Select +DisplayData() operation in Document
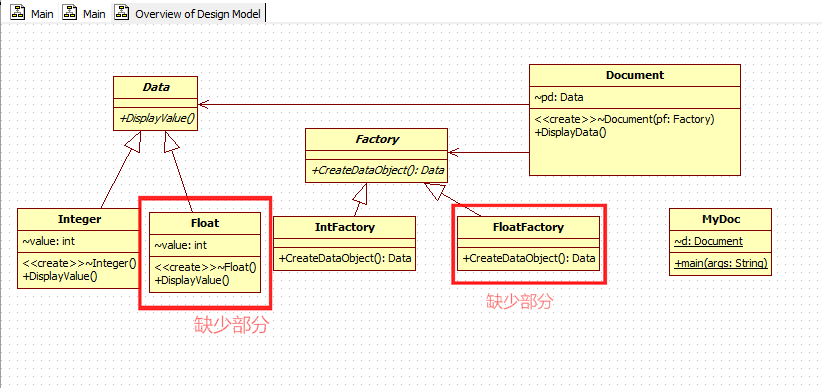 [x=570, y=132]
